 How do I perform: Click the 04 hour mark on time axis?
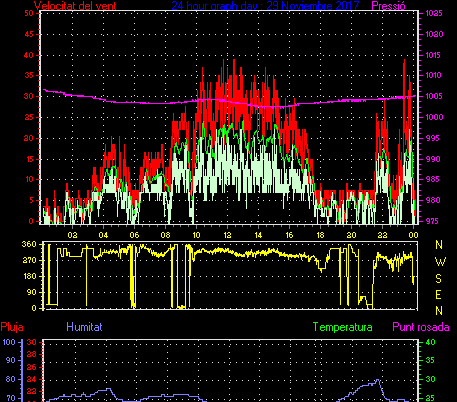103,235
